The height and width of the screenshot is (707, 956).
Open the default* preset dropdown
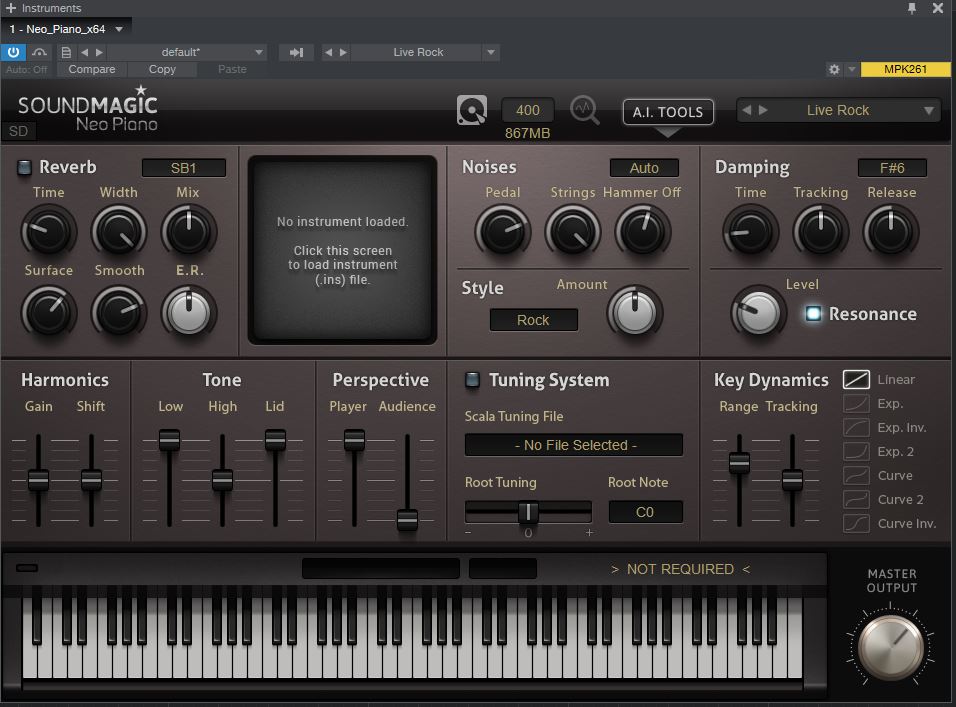click(187, 52)
